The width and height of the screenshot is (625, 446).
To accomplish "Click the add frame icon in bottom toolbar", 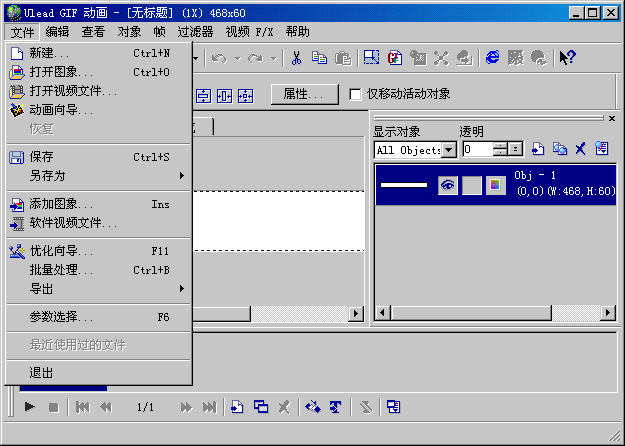I will click(x=237, y=407).
